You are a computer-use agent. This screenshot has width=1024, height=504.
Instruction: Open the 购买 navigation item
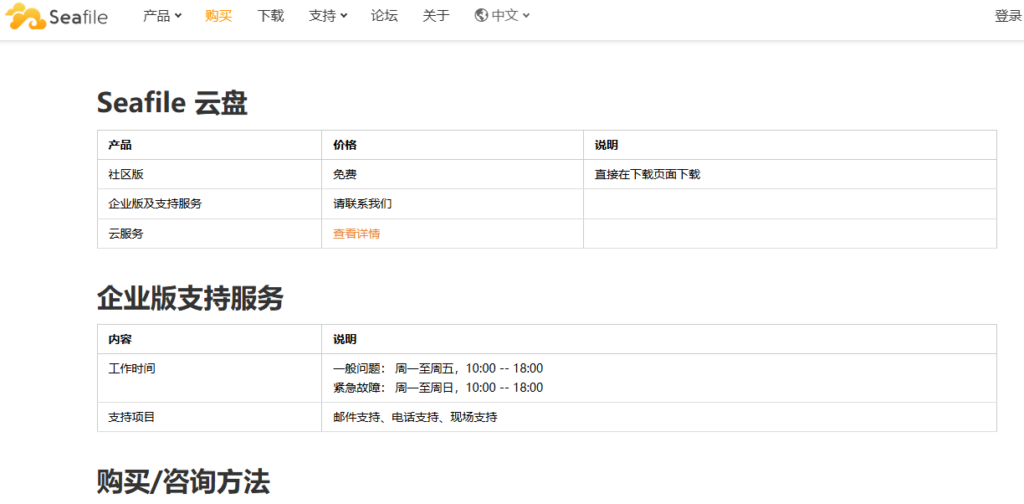218,16
